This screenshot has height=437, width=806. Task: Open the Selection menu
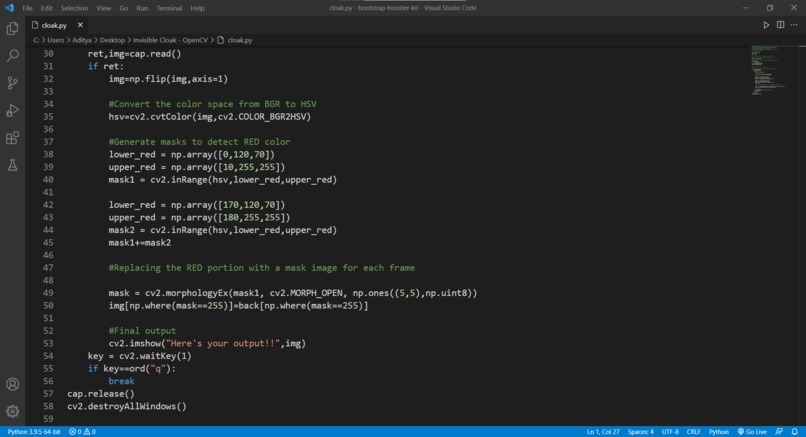point(74,8)
